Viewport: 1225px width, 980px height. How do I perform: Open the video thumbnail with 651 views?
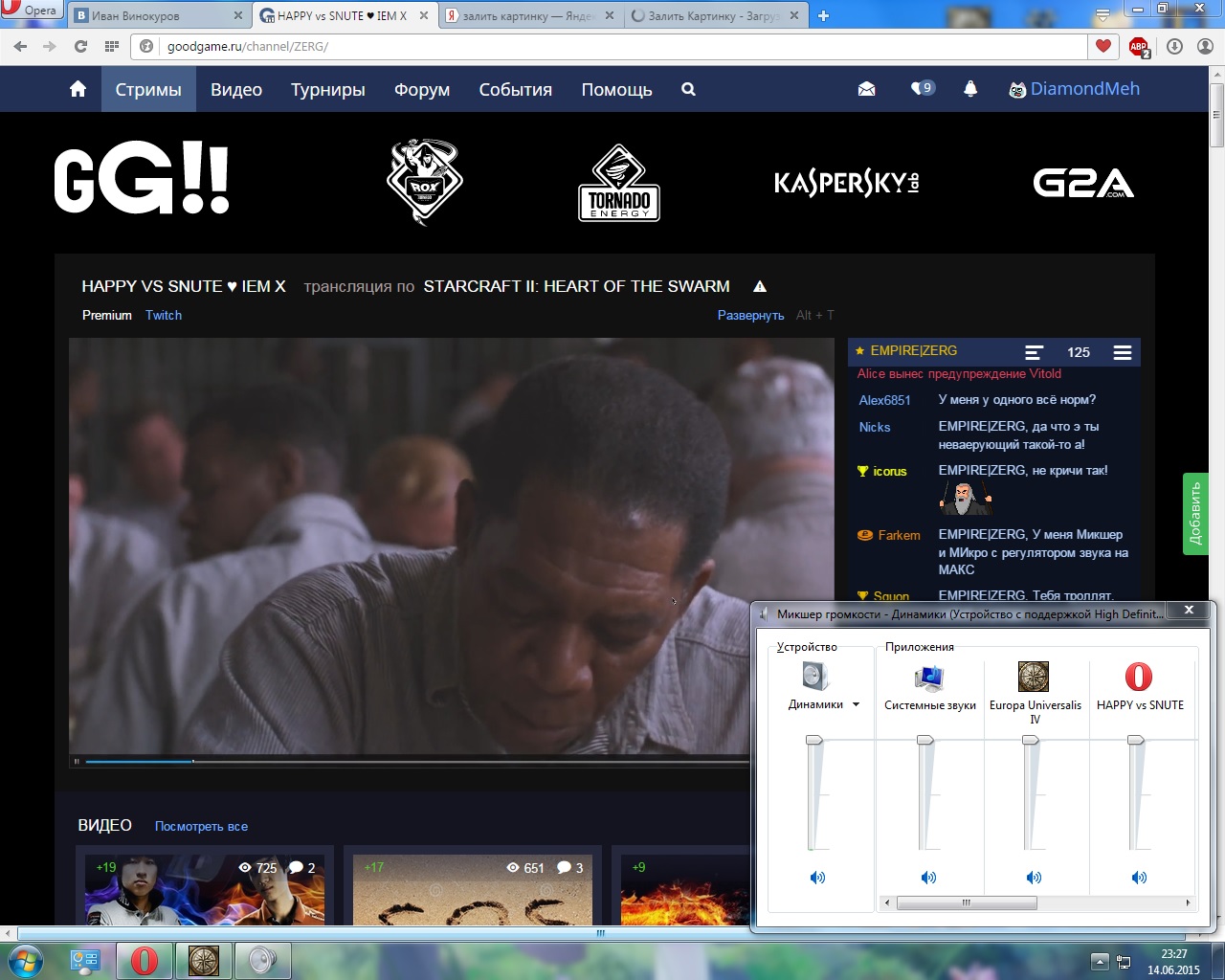pos(473,889)
